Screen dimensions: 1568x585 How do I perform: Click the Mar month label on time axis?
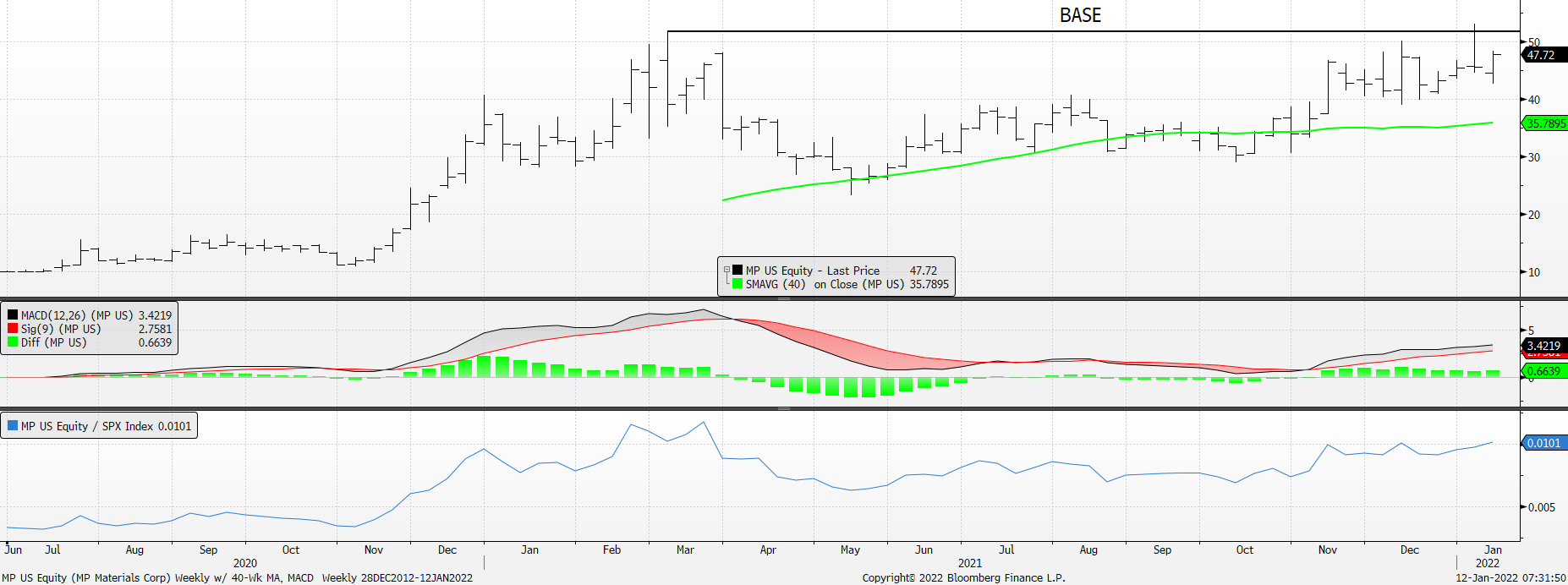point(685,549)
